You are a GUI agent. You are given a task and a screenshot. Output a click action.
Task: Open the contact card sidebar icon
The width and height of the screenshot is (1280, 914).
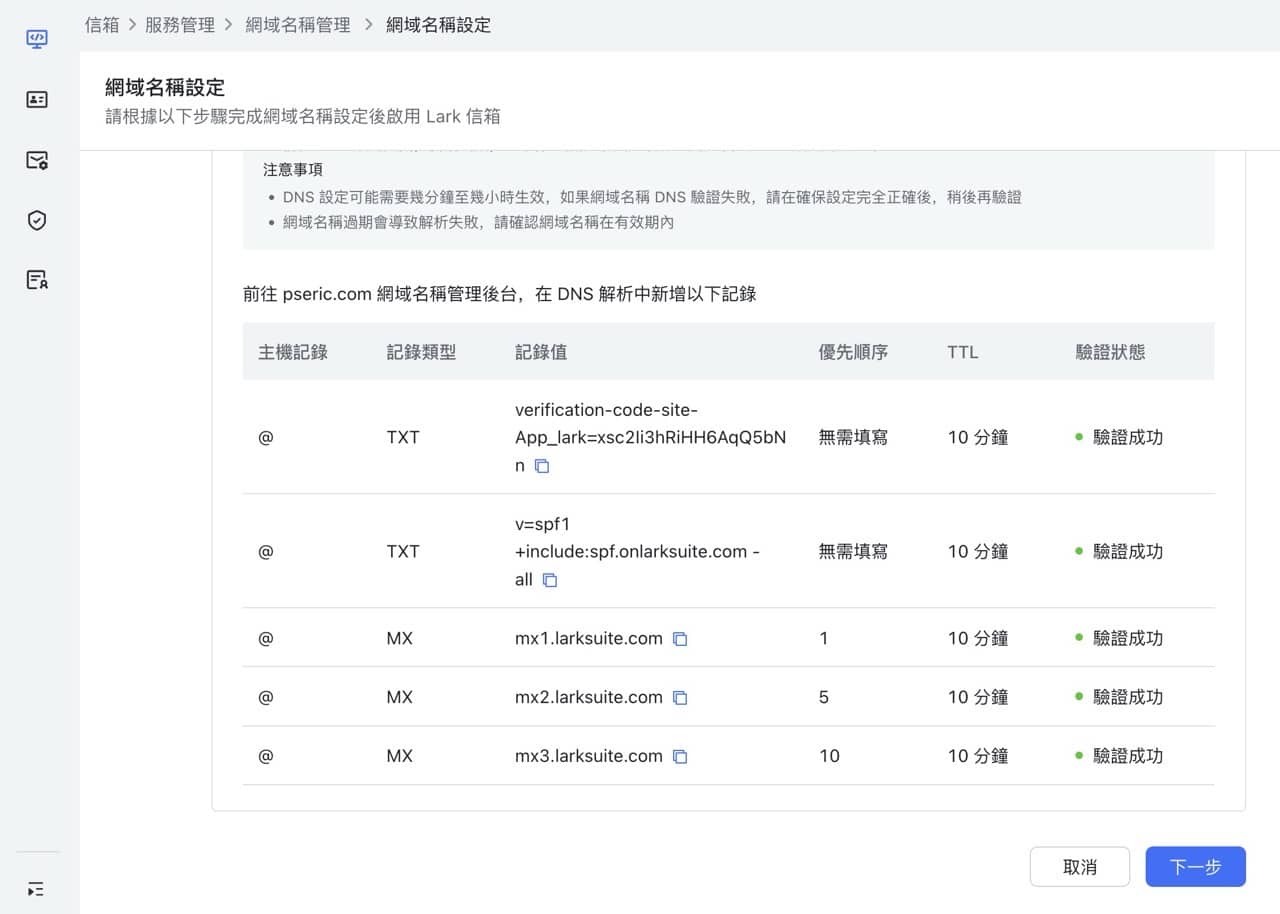[37, 99]
